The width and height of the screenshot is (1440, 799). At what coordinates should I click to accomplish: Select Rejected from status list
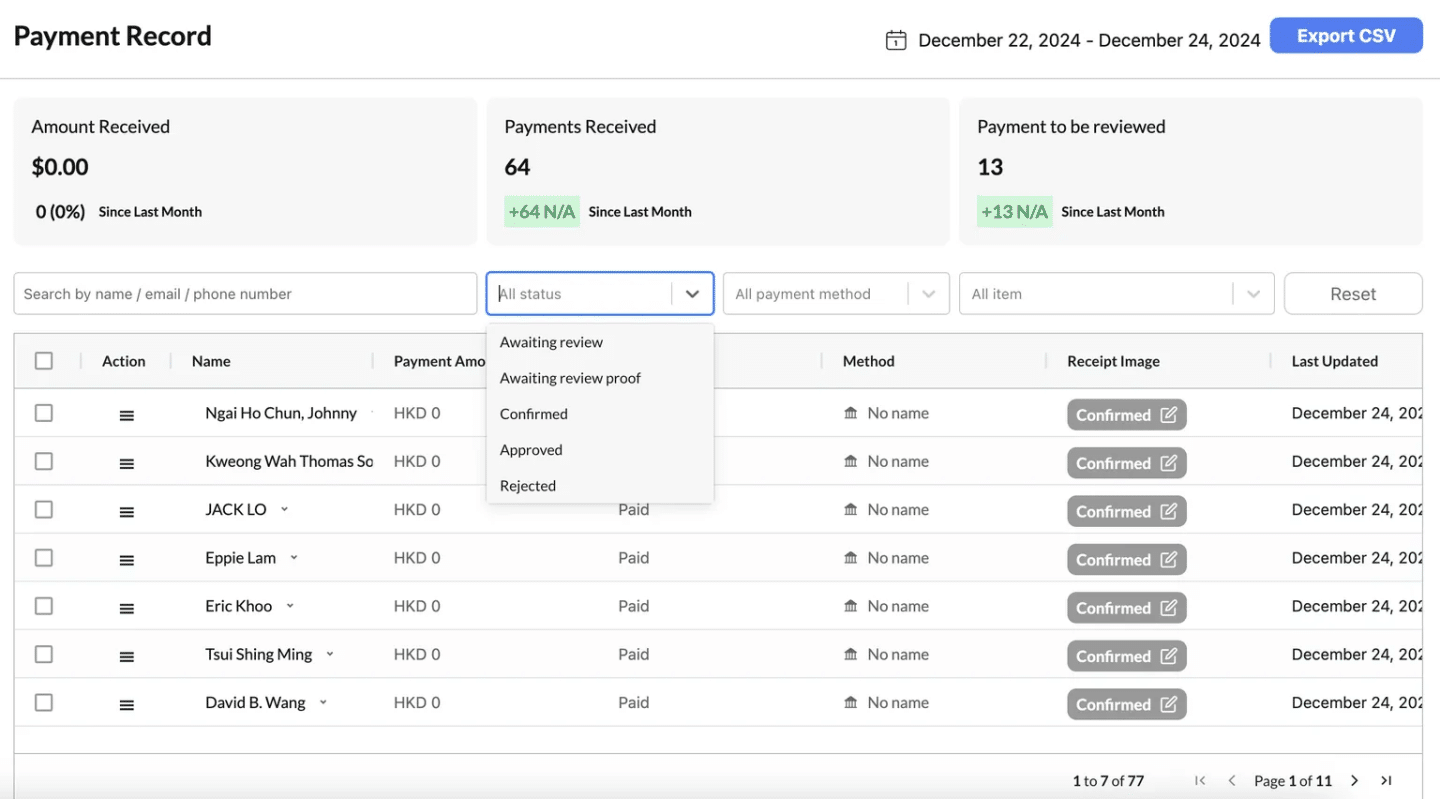[x=600, y=486]
